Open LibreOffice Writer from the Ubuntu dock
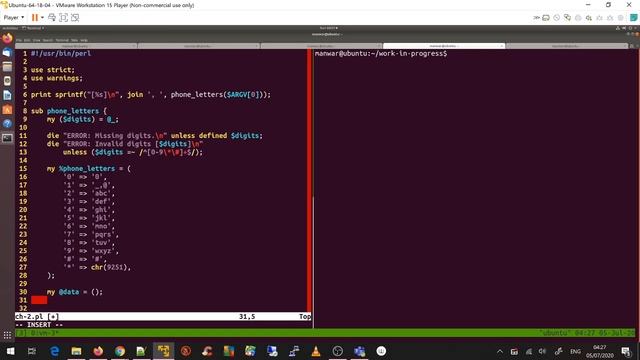Image resolution: width=640 pixels, height=360 pixels. (x=7, y=95)
